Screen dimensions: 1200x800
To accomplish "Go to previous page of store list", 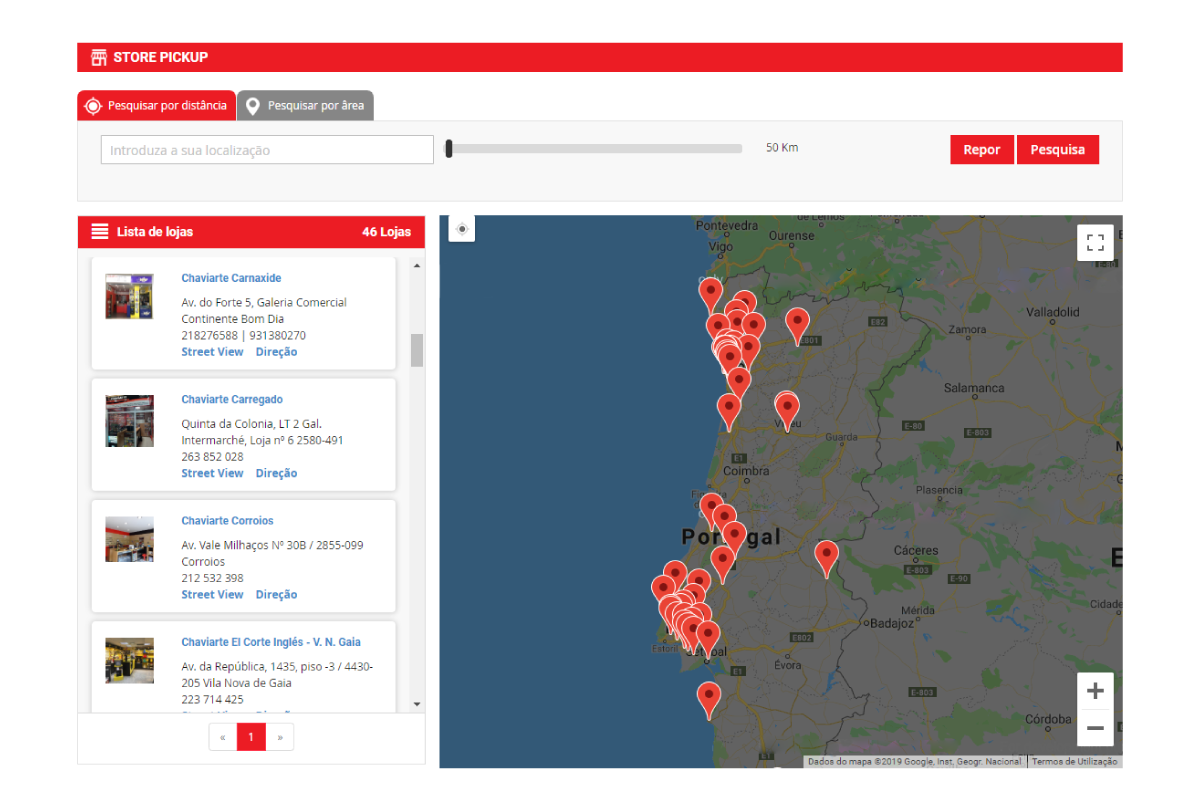I will click(222, 737).
